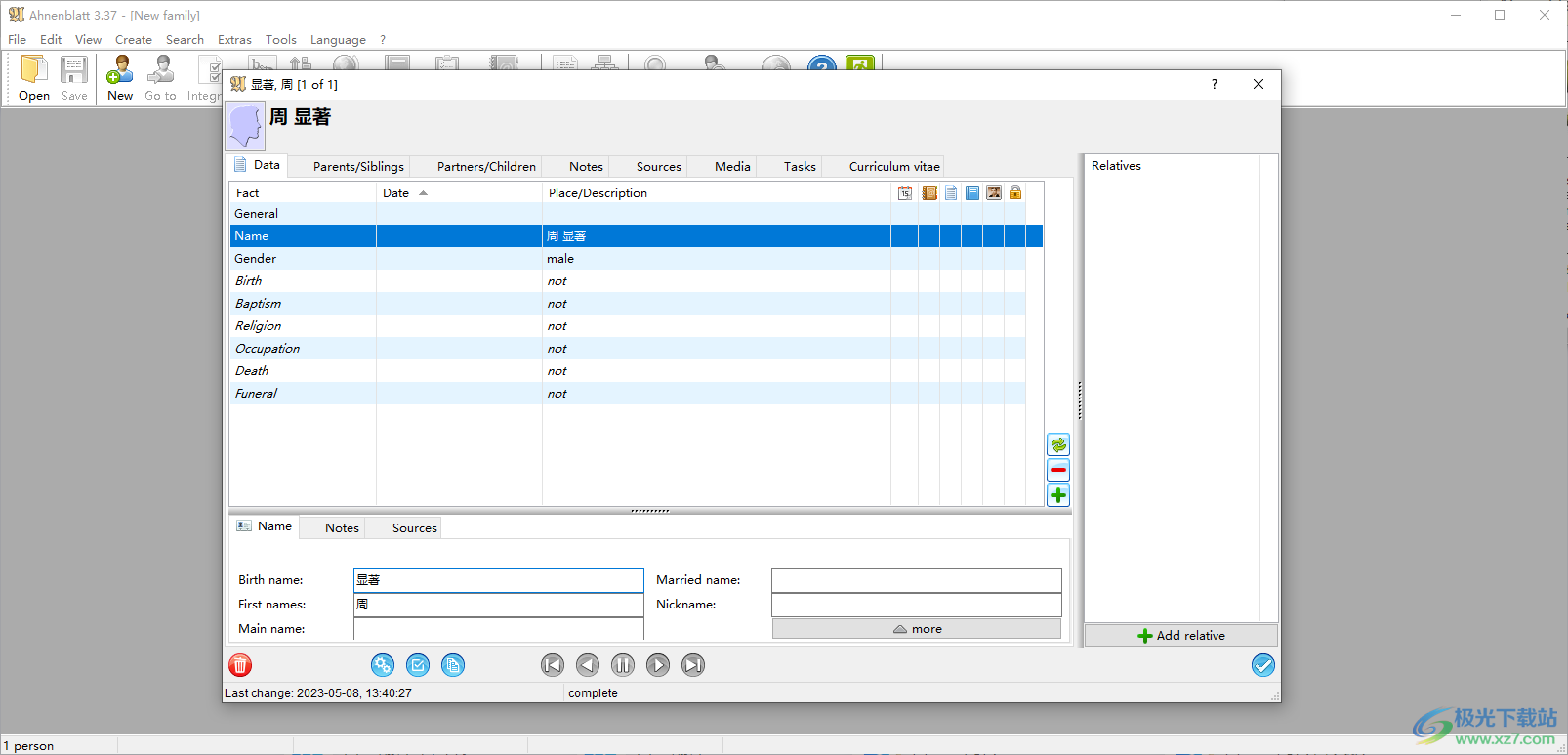The image size is (1568, 755).
Task: Click the blue copy documents icon
Action: pos(453,665)
